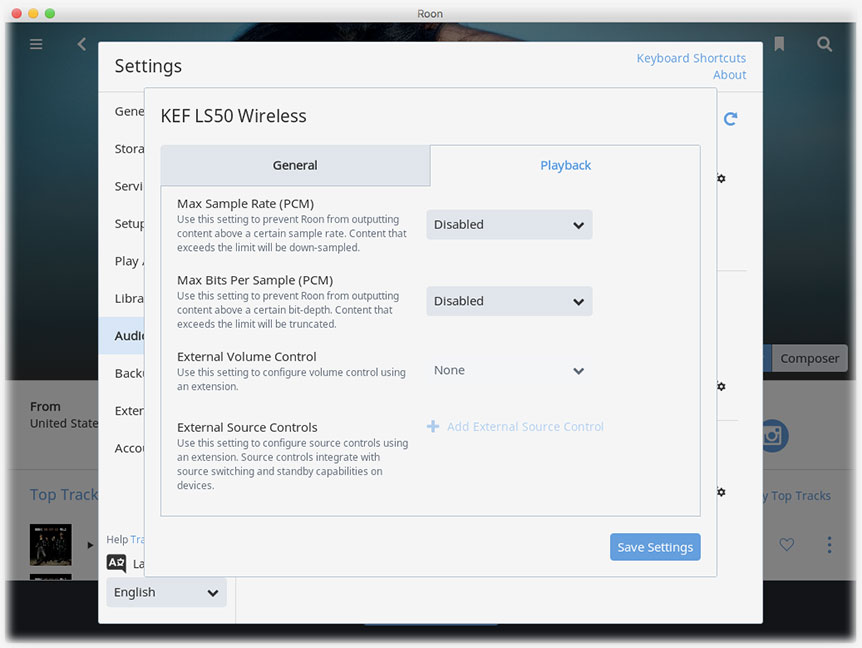Click the top track album thumbnail
The width and height of the screenshot is (862, 648).
(51, 545)
